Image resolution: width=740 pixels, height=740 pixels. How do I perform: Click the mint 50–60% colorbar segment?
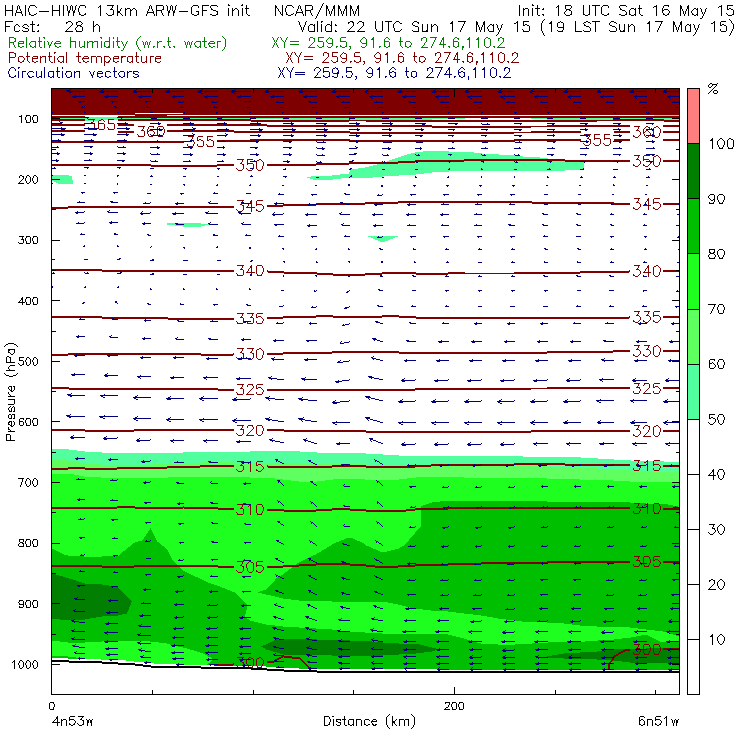(693, 392)
